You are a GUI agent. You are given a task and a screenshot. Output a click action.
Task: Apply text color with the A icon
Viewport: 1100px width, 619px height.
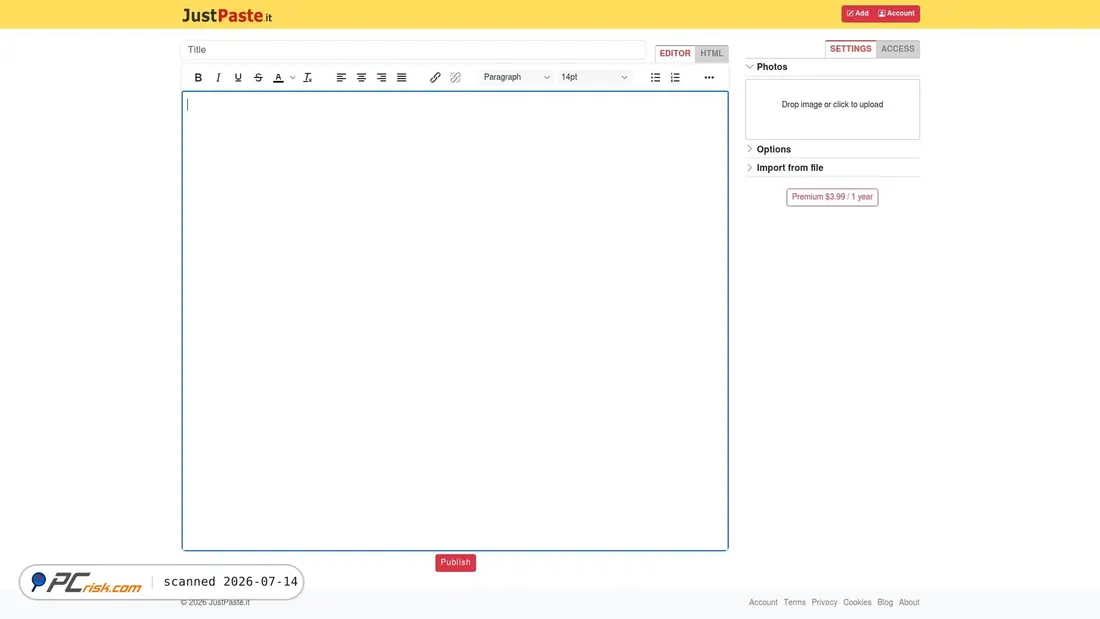279,77
